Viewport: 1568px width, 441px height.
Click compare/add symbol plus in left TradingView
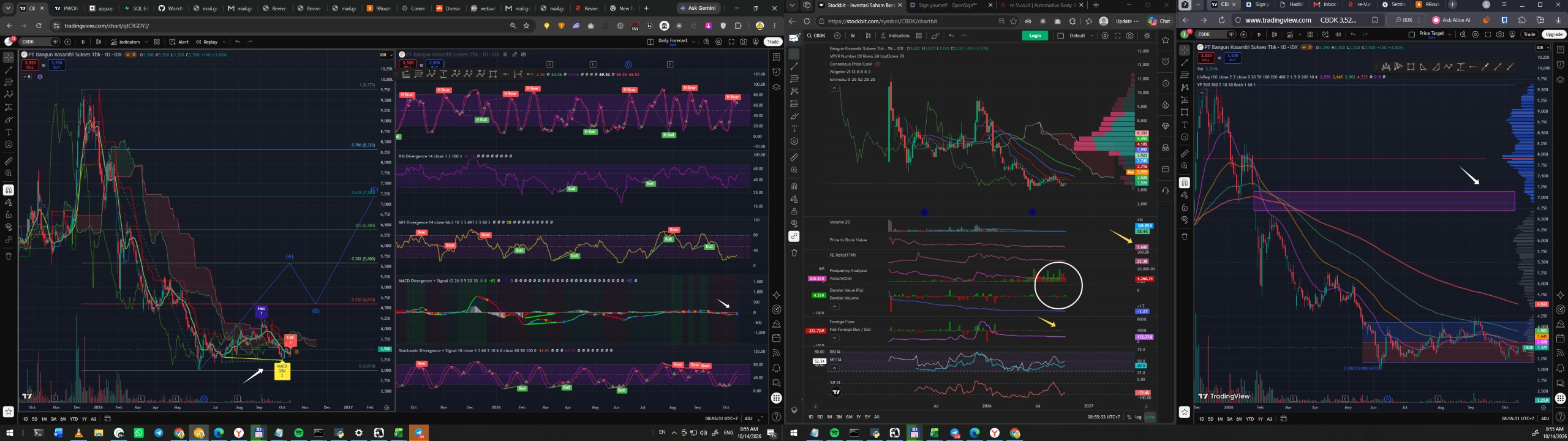[67, 42]
